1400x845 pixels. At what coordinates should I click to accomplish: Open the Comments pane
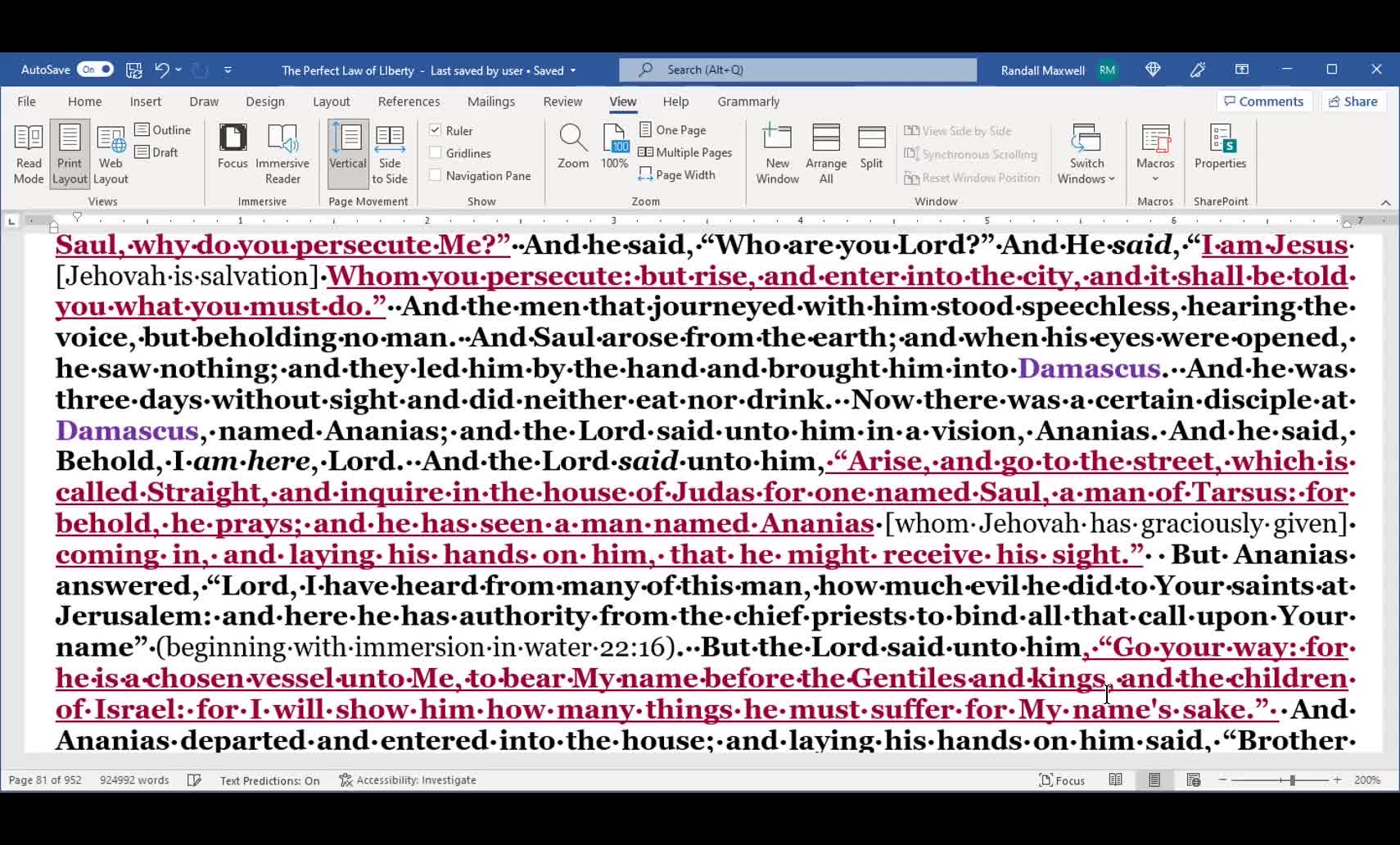[x=1264, y=102]
